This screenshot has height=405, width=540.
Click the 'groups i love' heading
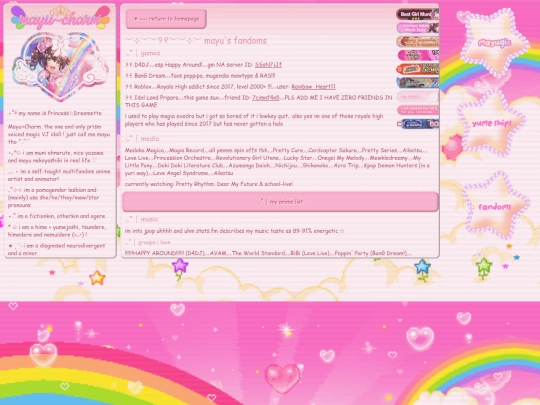[154, 242]
